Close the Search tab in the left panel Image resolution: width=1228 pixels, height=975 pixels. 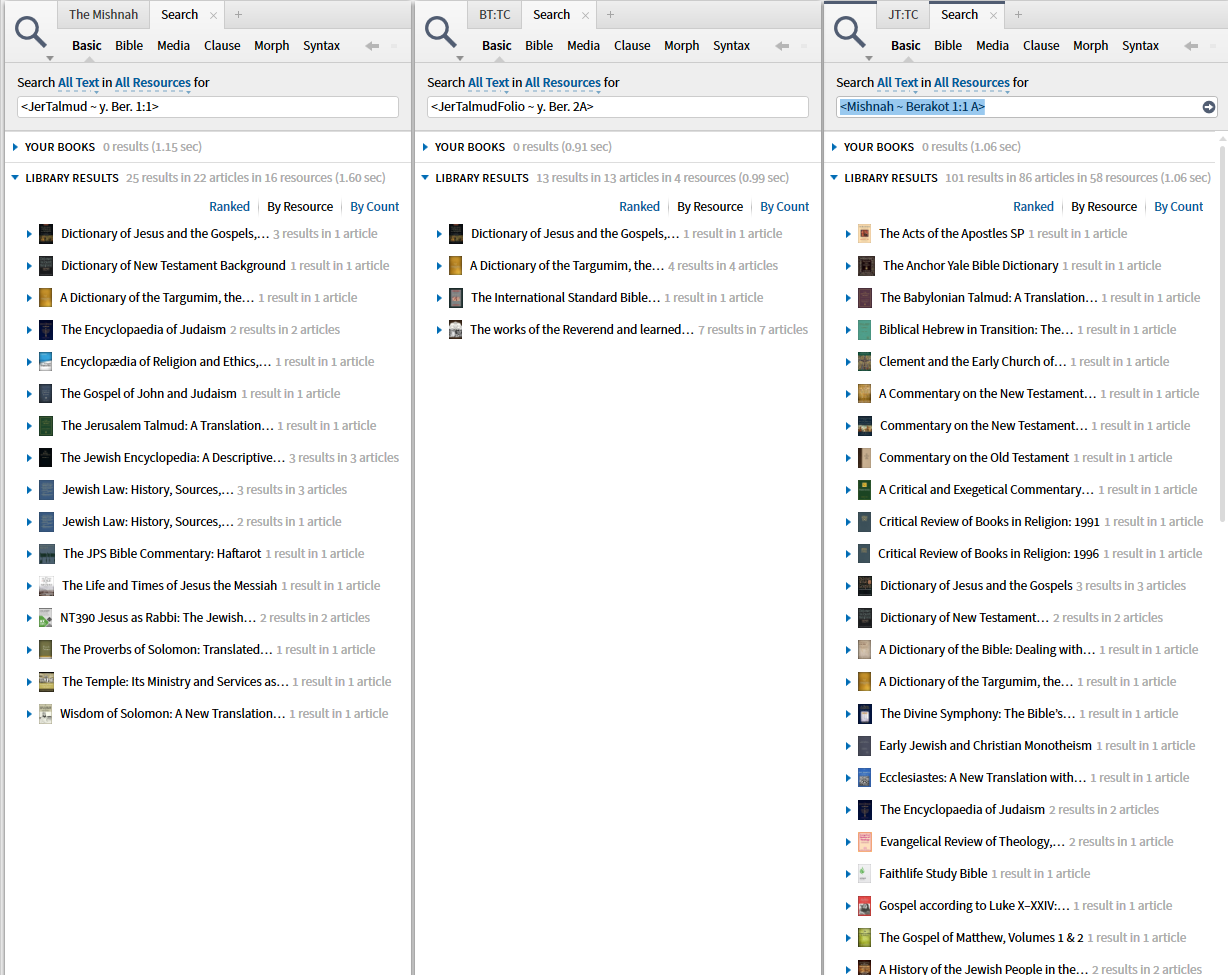coord(213,15)
